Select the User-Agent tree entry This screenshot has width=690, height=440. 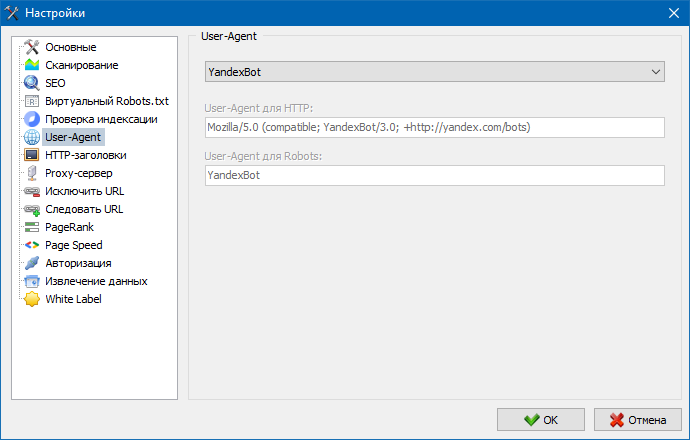[73, 137]
